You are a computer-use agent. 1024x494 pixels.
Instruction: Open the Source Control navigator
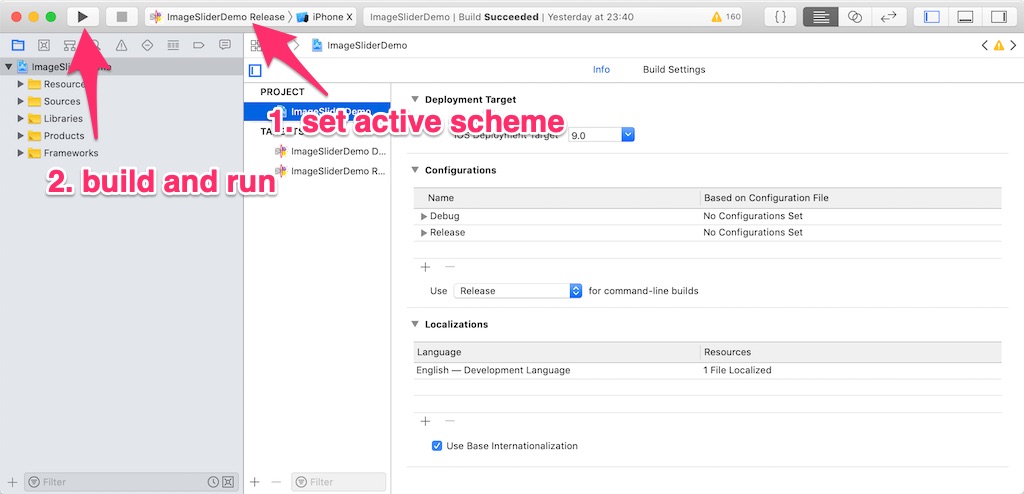click(x=44, y=45)
